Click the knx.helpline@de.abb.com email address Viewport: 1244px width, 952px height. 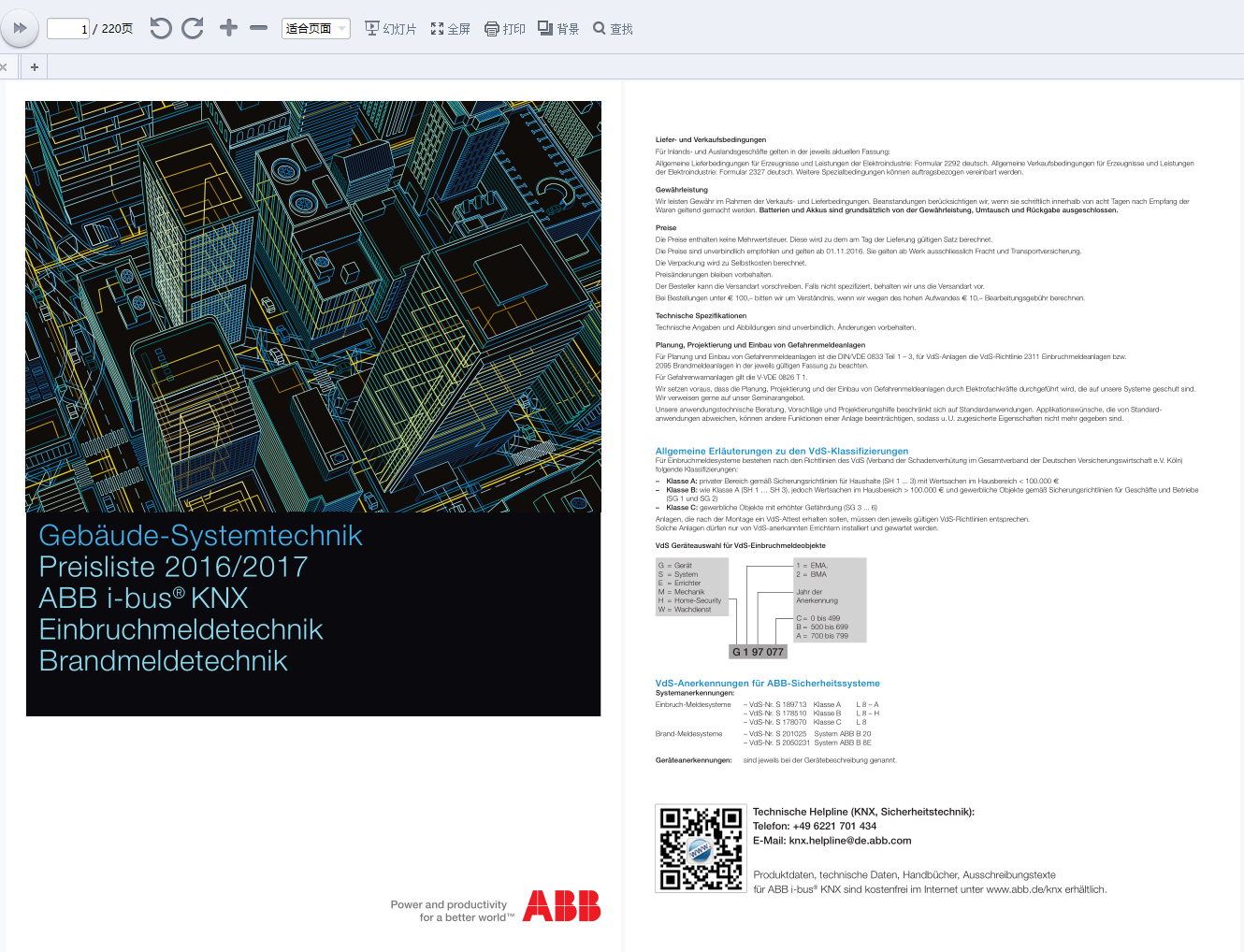[x=849, y=841]
